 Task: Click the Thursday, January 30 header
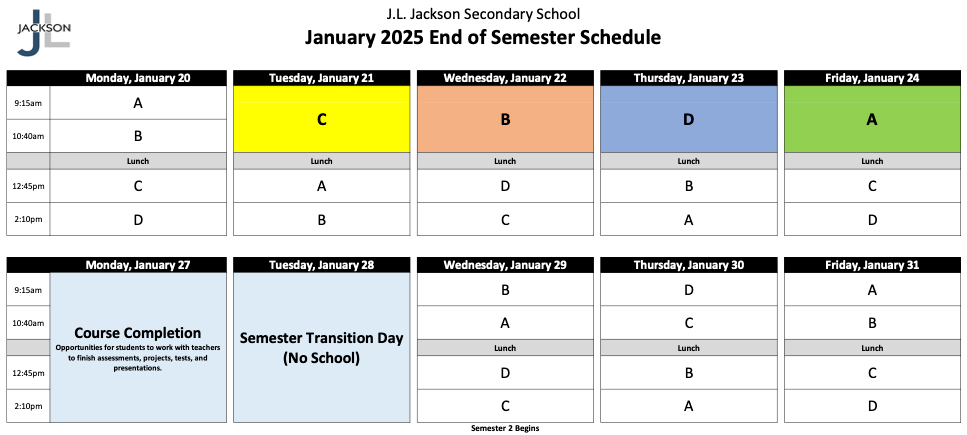click(688, 265)
